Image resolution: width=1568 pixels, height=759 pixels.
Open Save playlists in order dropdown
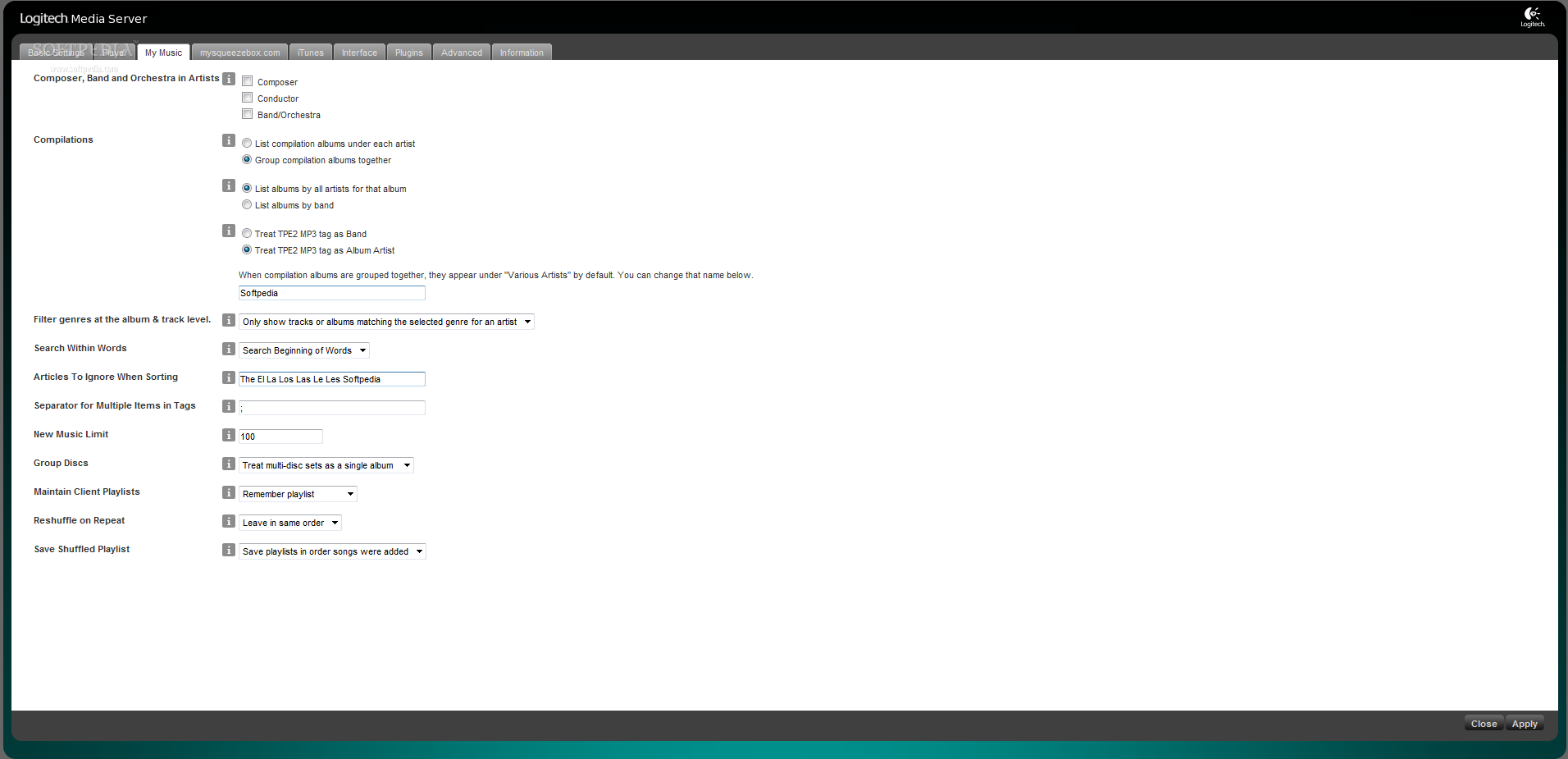[332, 551]
